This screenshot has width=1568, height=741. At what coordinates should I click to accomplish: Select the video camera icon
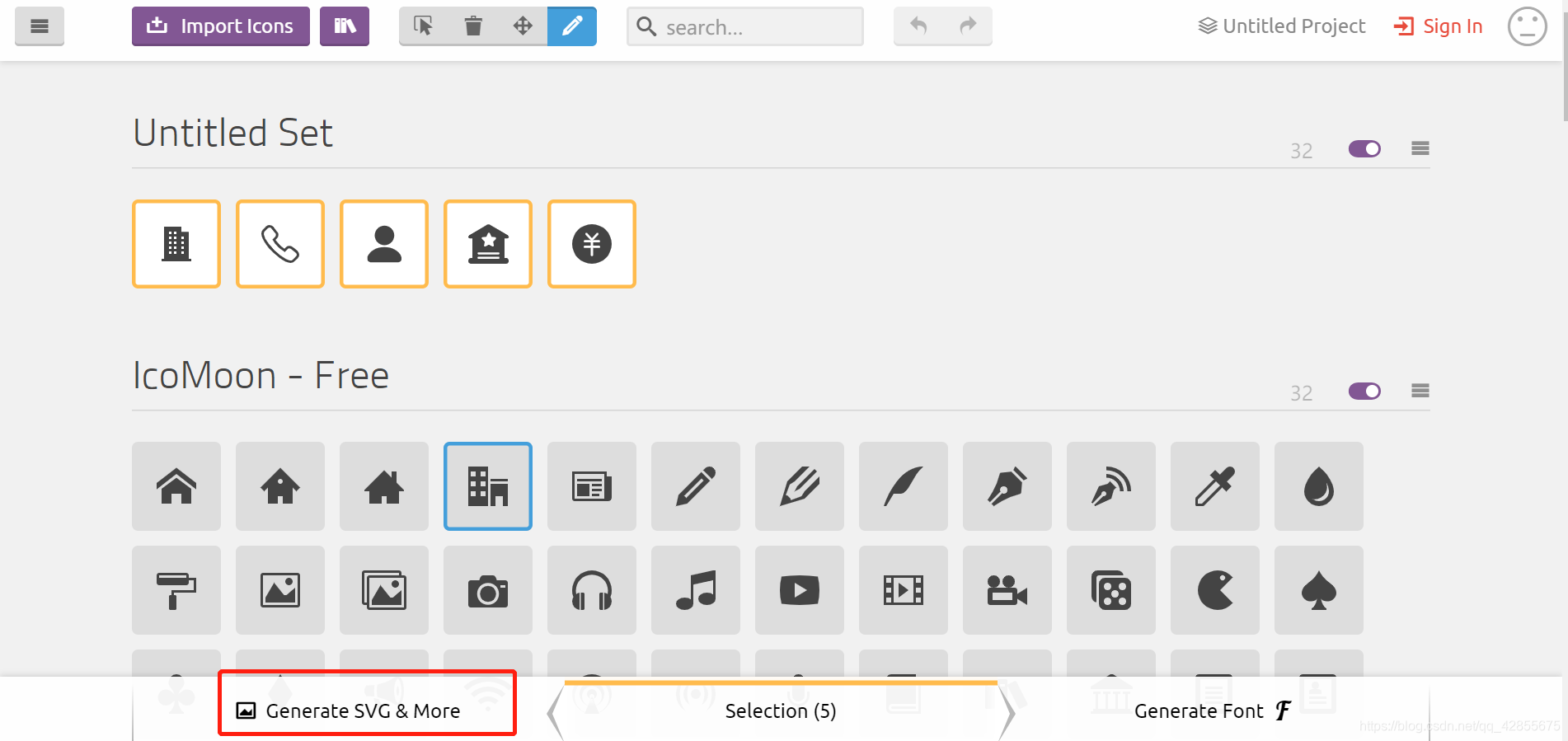coord(1007,590)
